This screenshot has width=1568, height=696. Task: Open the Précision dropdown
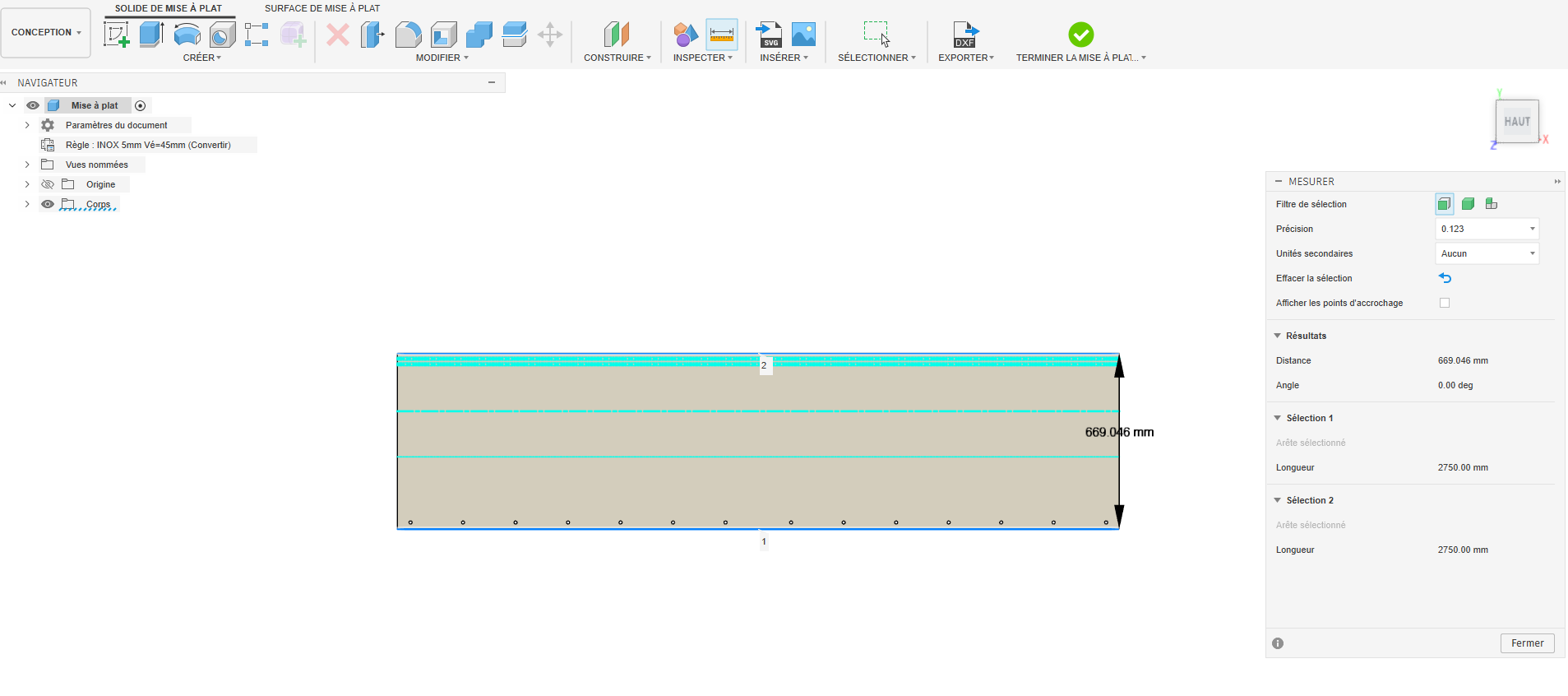(1487, 229)
